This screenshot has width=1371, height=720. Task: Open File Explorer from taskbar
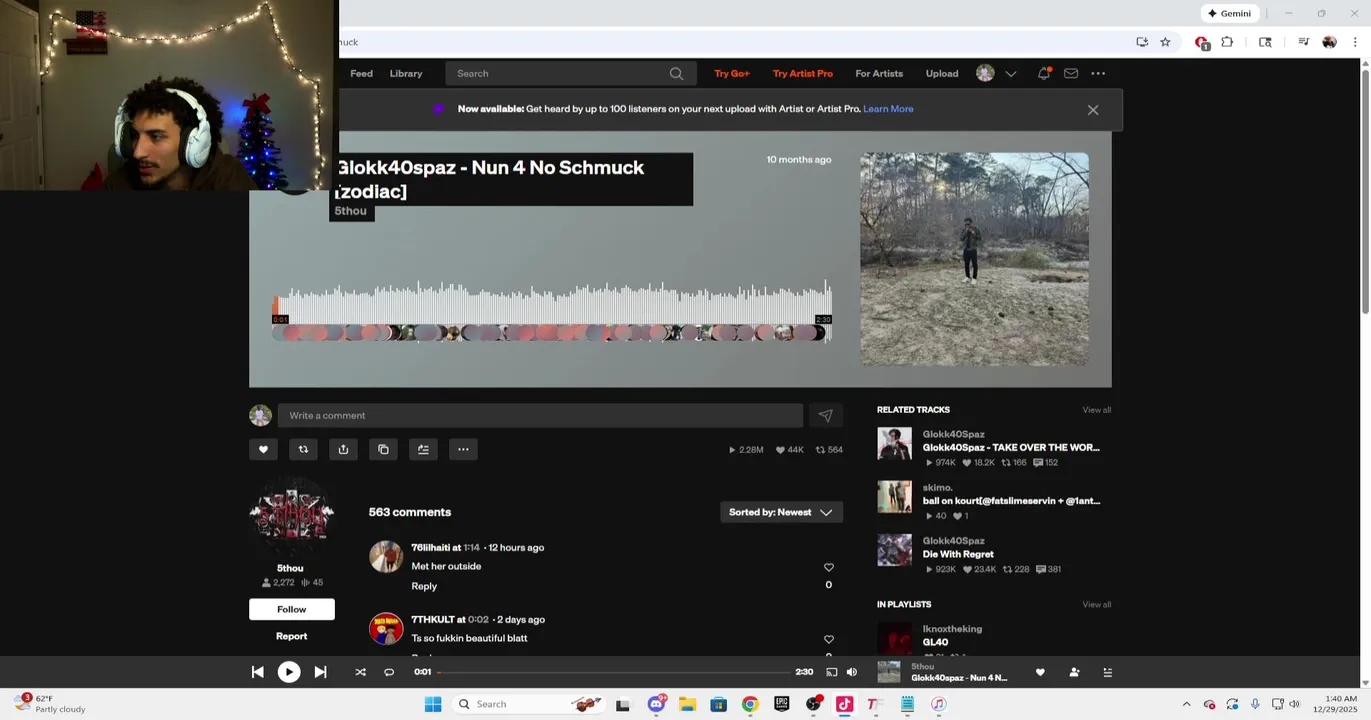click(687, 704)
